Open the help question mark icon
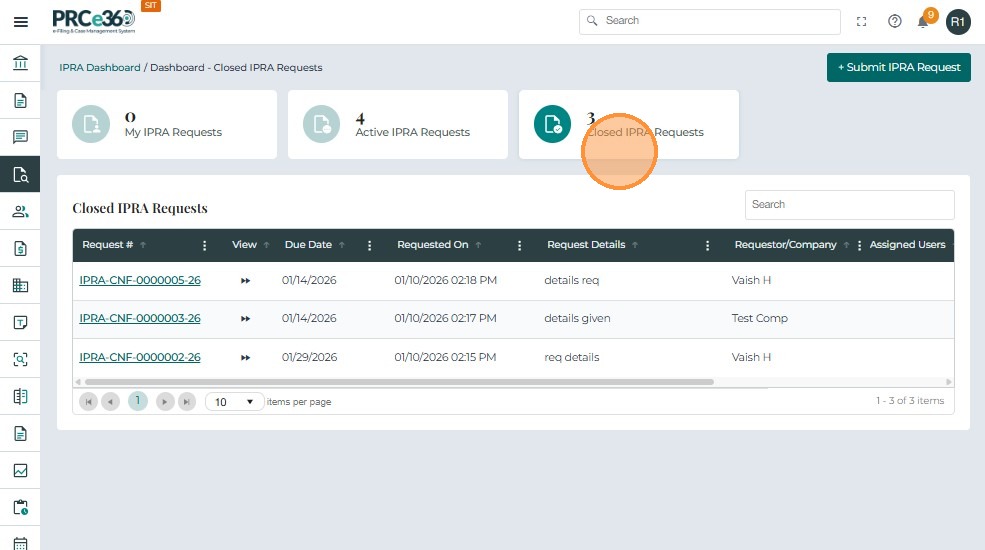This screenshot has width=985, height=550. [895, 21]
